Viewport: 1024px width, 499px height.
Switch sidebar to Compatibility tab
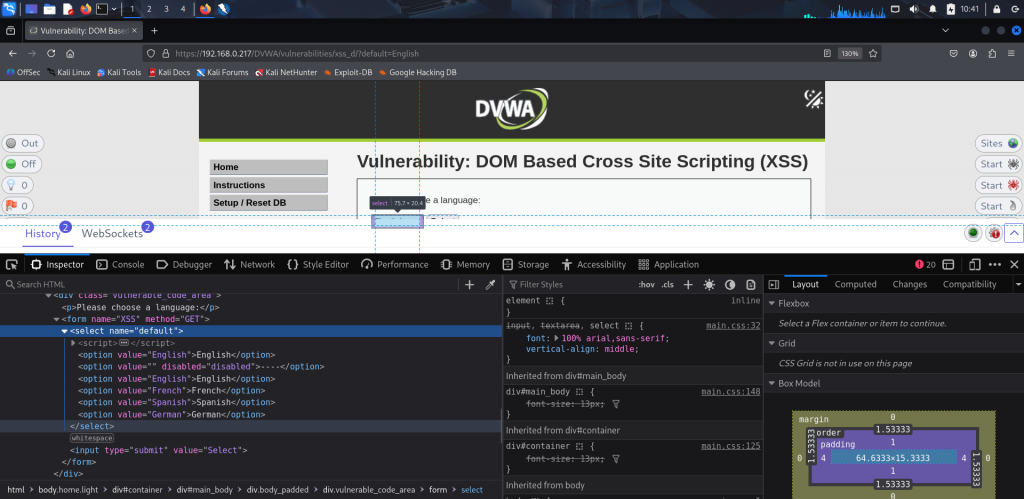969,284
